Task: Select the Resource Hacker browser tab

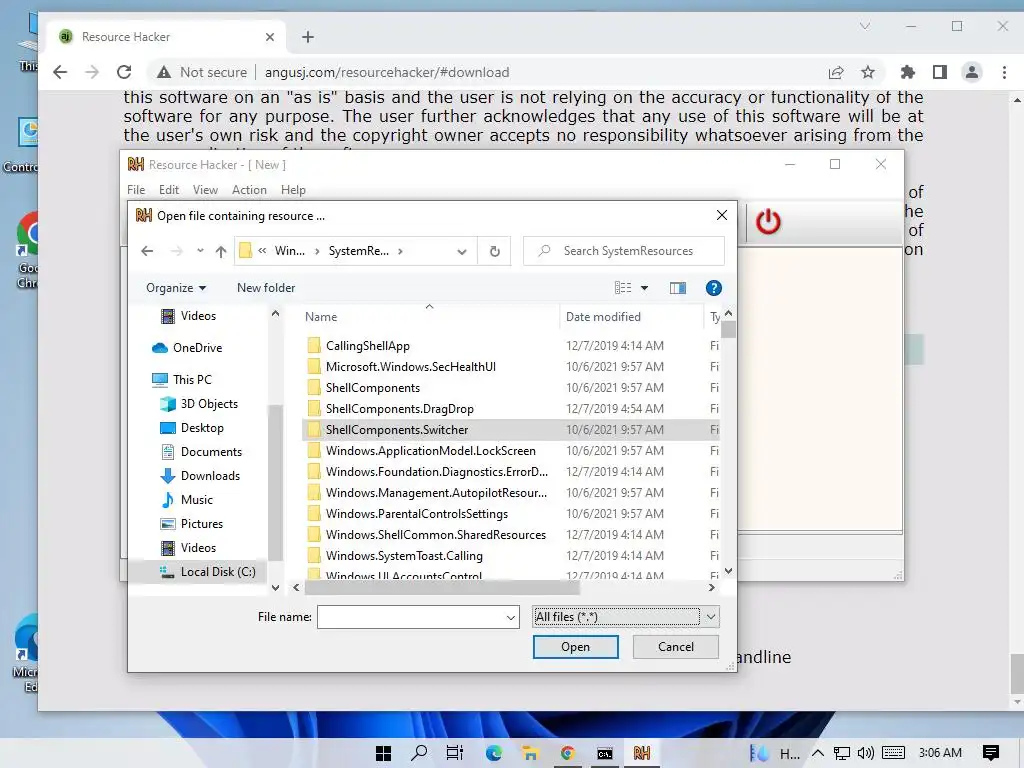Action: click(167, 37)
